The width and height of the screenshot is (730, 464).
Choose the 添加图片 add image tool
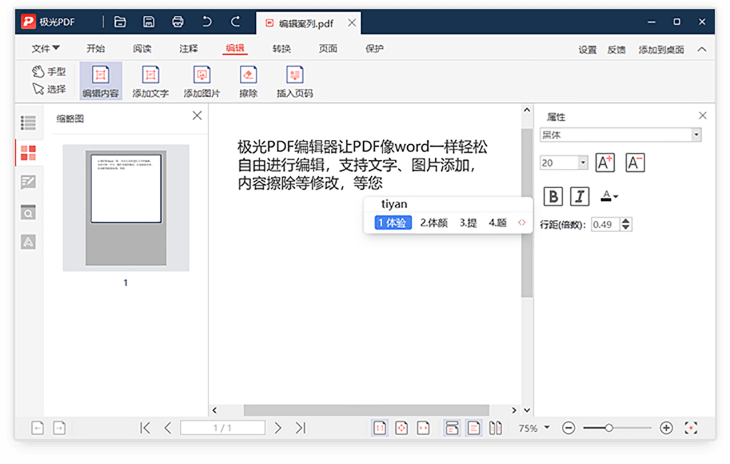click(202, 81)
